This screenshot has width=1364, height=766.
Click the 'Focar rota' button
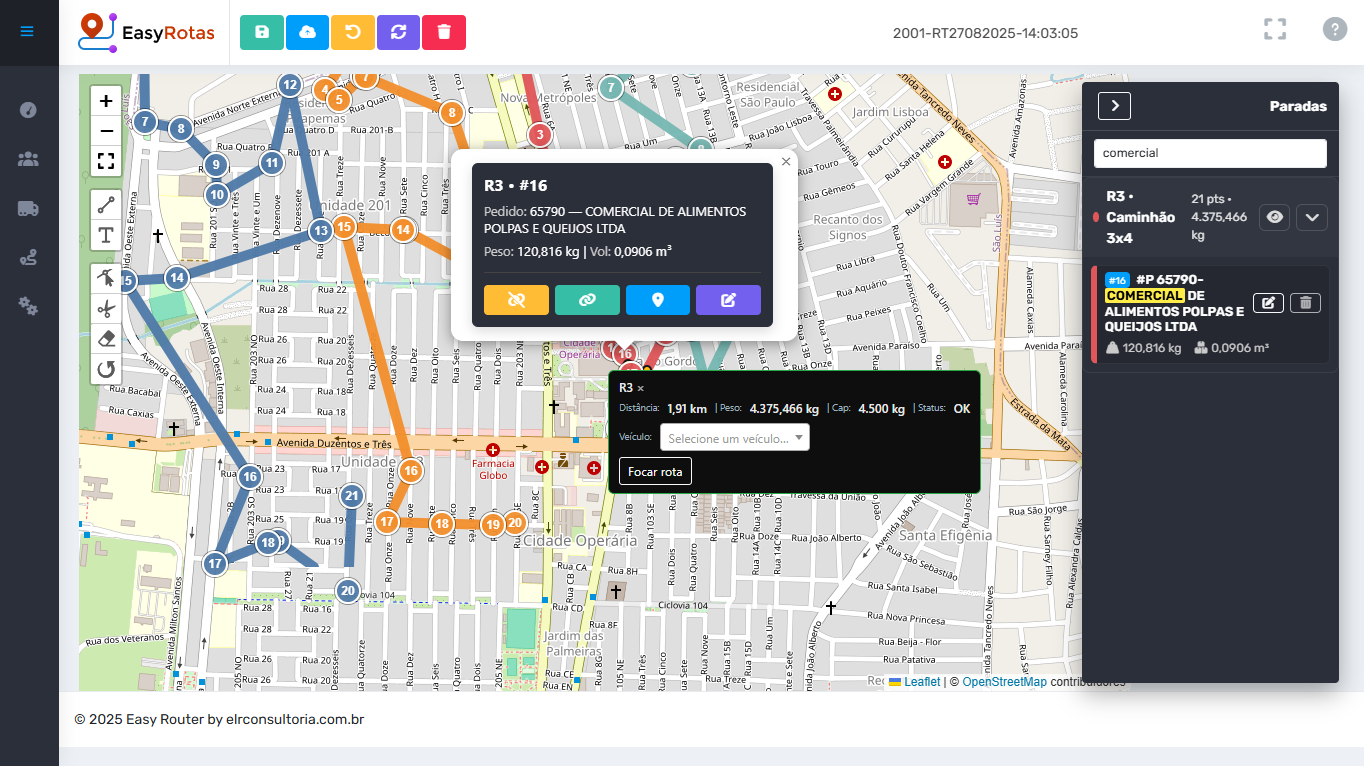point(655,471)
